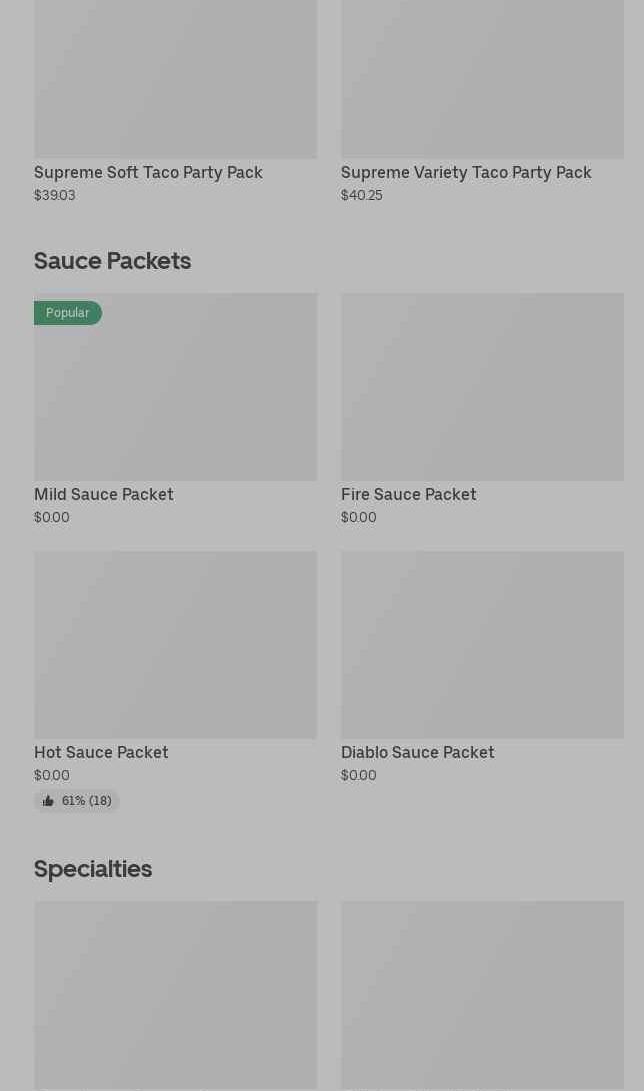Screen dimensions: 644x1091
Task: Click the $39.03 price
Action: (x=55, y=195)
